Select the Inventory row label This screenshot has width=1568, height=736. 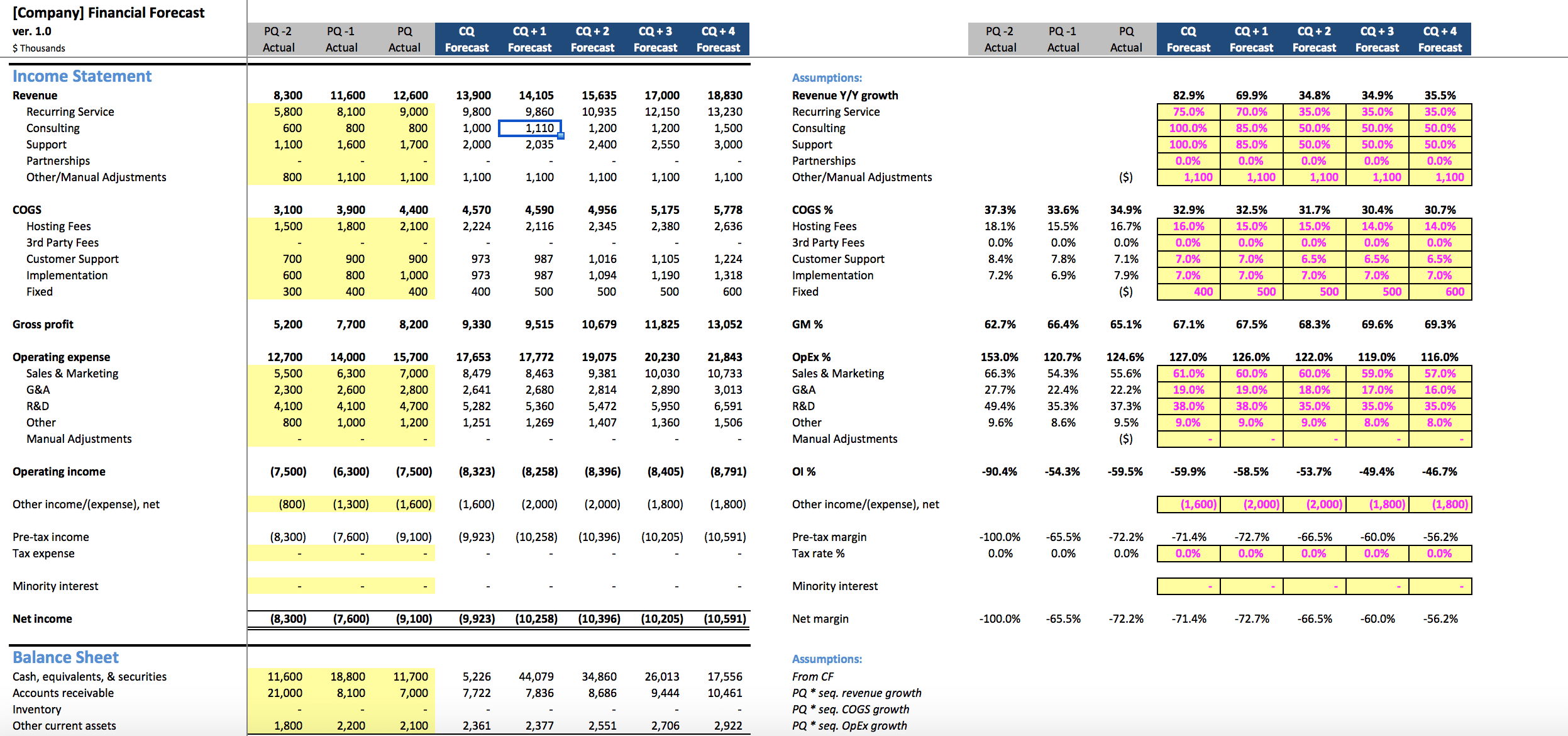coord(37,710)
